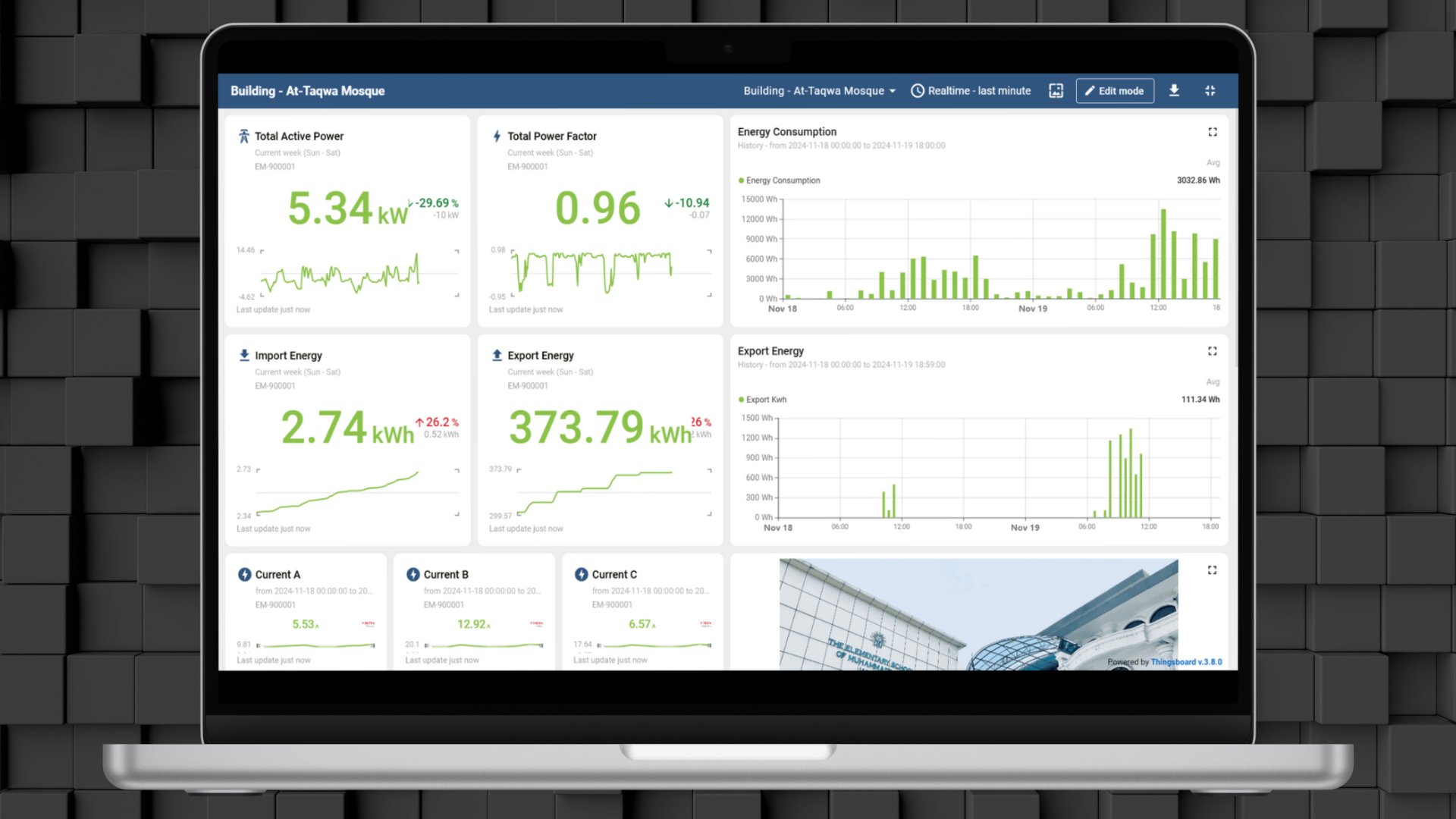Click the Import Energy card title
The image size is (1456, 819).
pos(288,356)
